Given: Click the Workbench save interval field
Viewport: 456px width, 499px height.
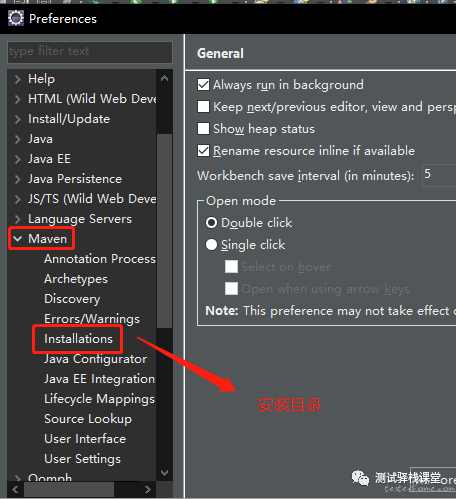Looking at the screenshot, I should (439, 175).
